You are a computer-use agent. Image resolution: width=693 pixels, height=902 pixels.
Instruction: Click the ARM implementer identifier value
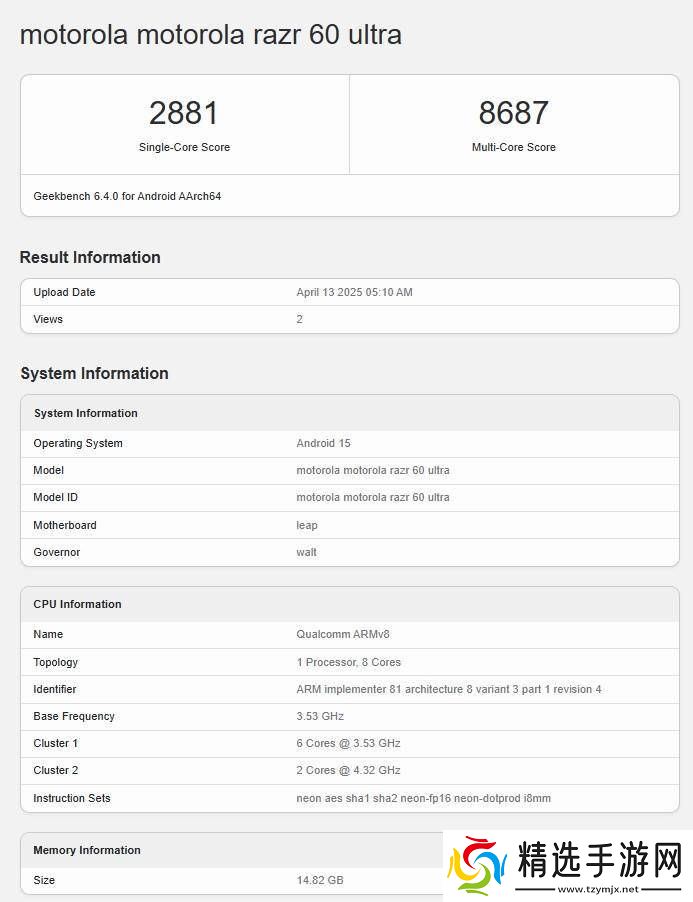(448, 689)
